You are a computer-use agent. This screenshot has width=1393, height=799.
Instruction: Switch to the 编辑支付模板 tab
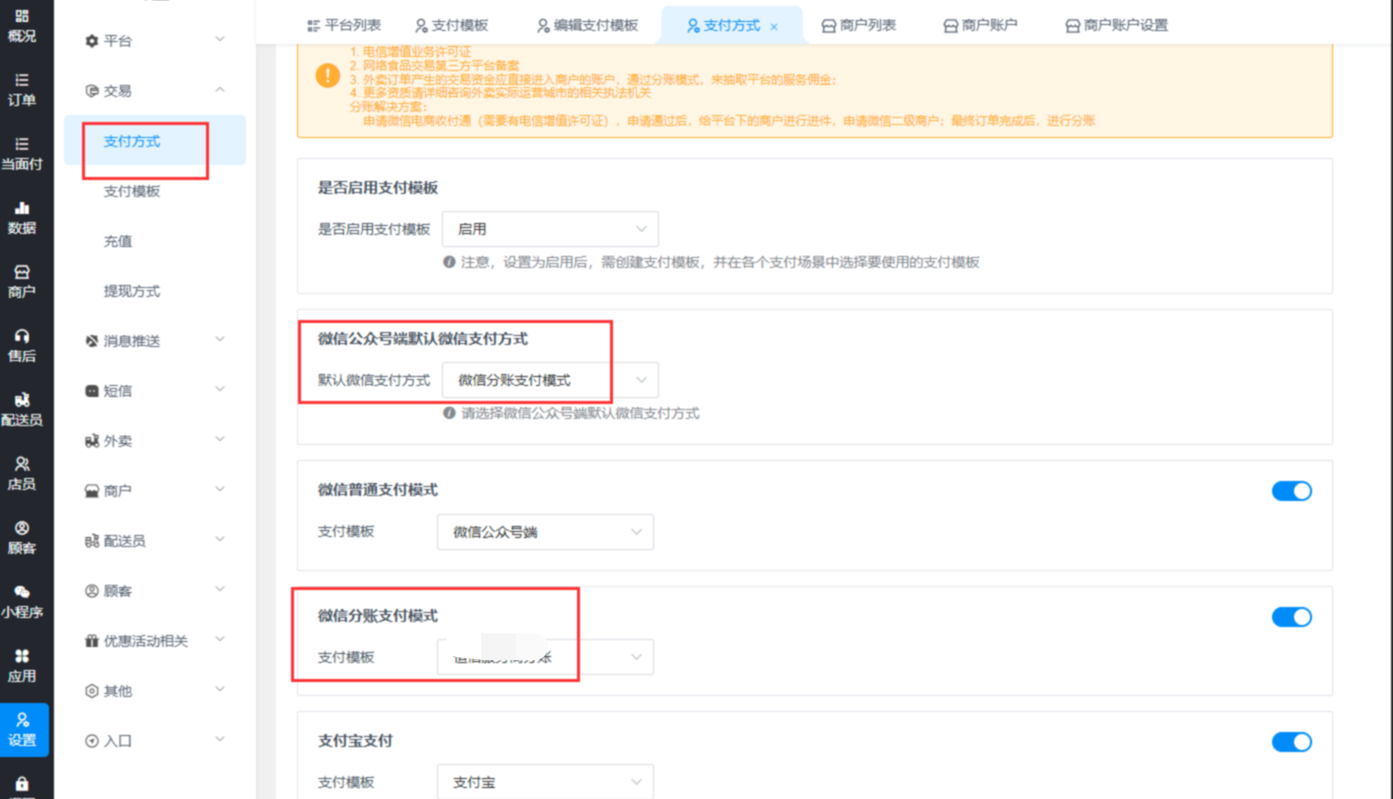click(x=587, y=25)
